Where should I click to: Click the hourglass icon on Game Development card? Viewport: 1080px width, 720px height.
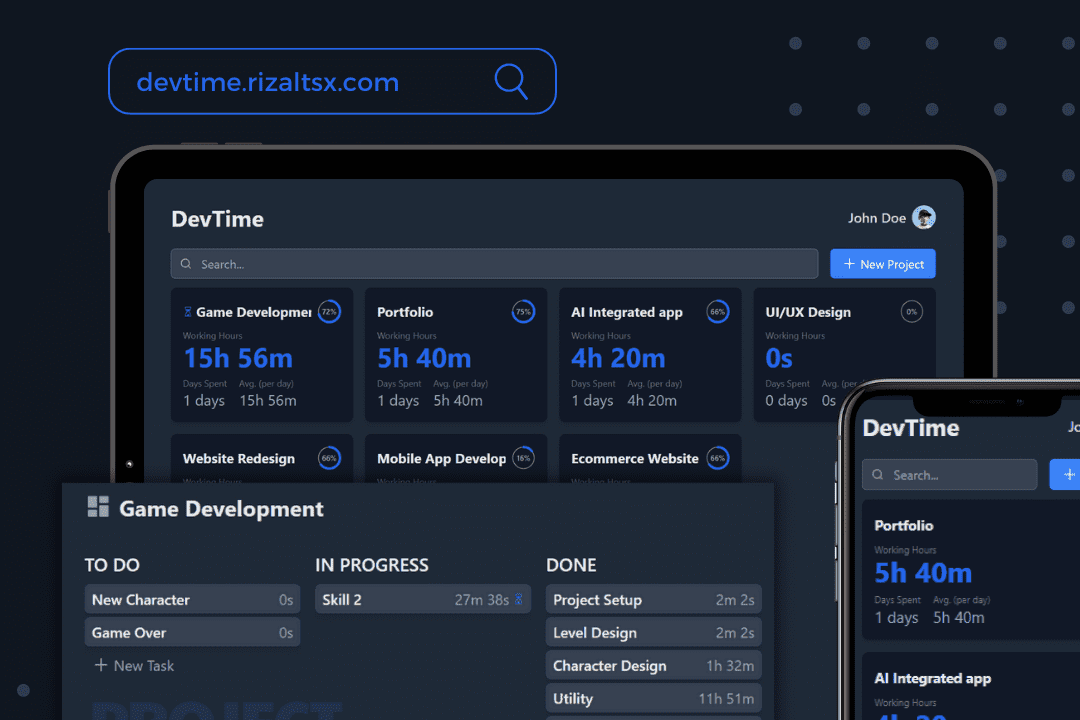click(187, 312)
